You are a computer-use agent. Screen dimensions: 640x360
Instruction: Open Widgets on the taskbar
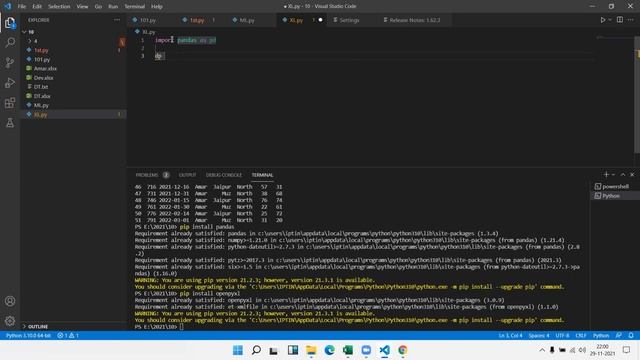[293, 350]
